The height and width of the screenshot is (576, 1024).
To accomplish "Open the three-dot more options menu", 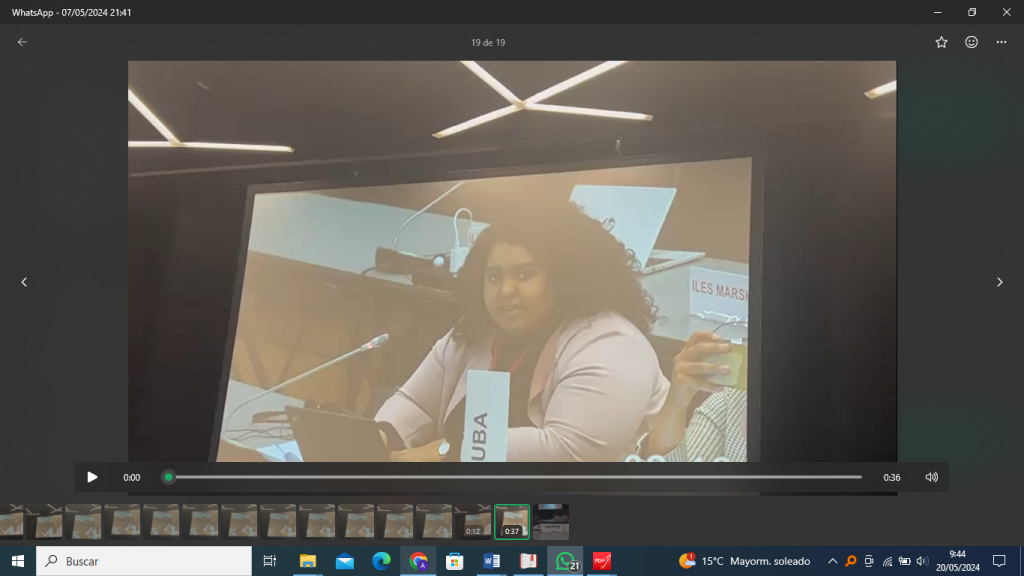I will pyautogui.click(x=1001, y=42).
